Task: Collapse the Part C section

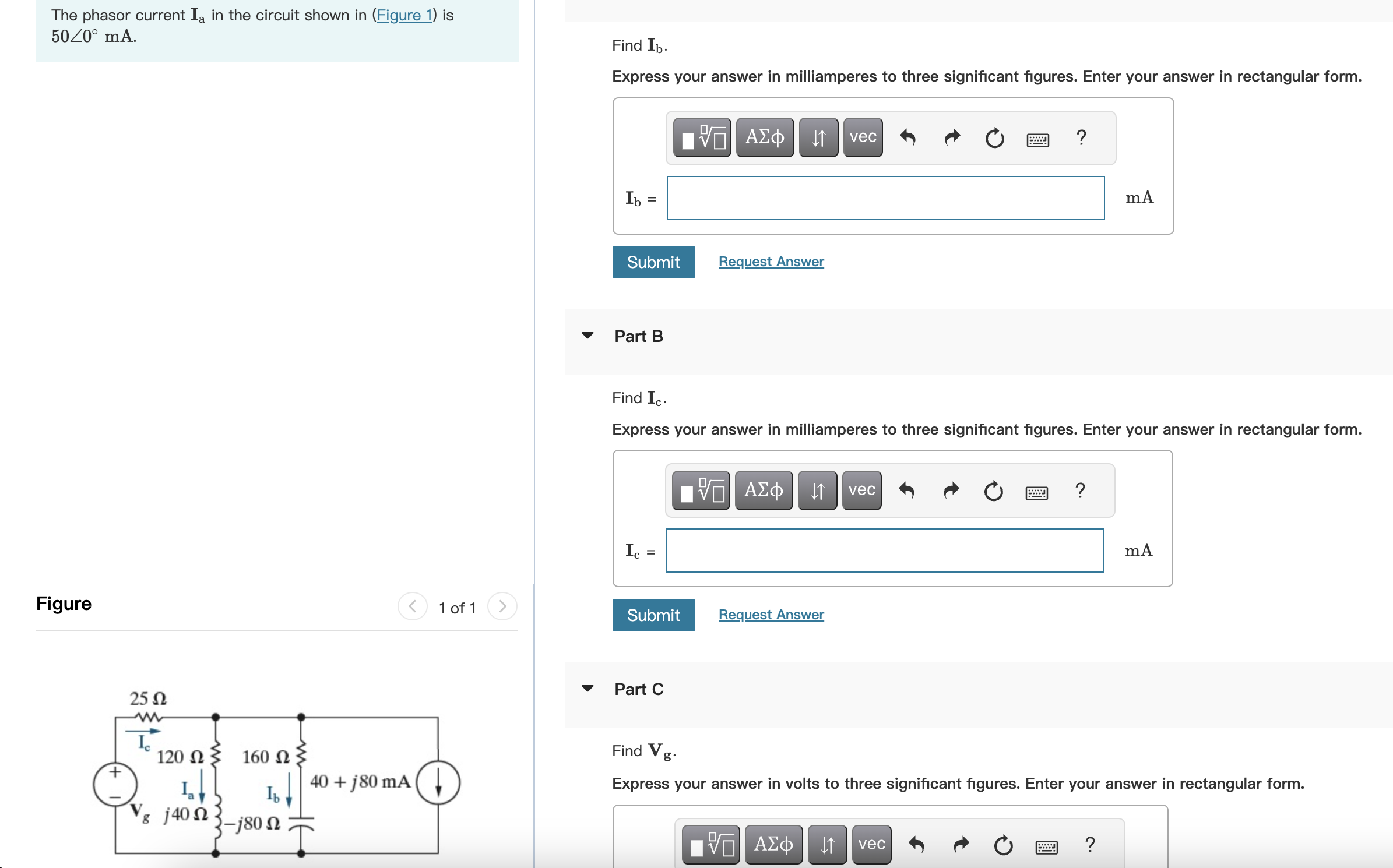Action: coord(588,689)
